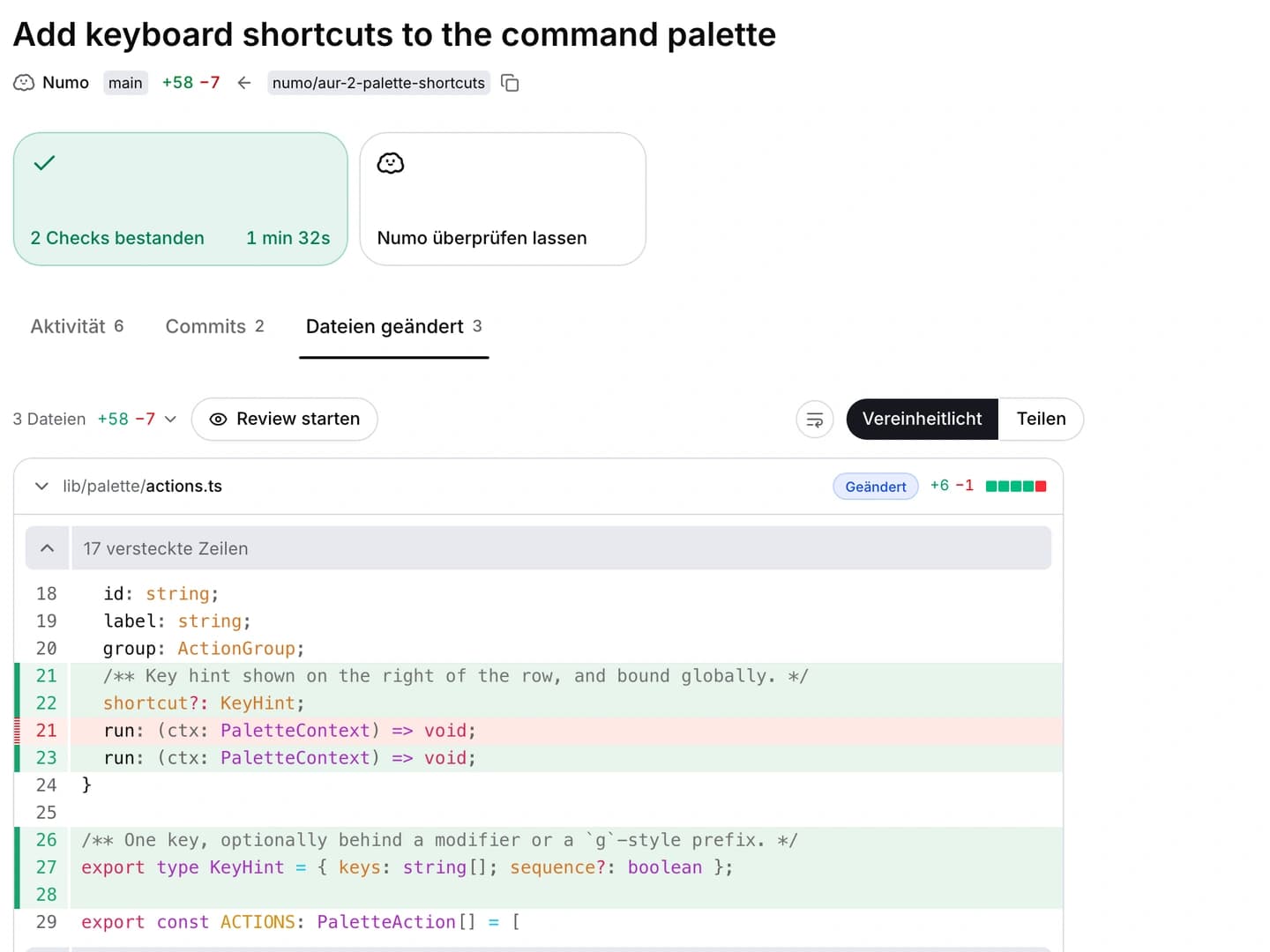The height and width of the screenshot is (952, 1270).
Task: Click the Numo avatar icon beside author name
Action: tap(24, 83)
